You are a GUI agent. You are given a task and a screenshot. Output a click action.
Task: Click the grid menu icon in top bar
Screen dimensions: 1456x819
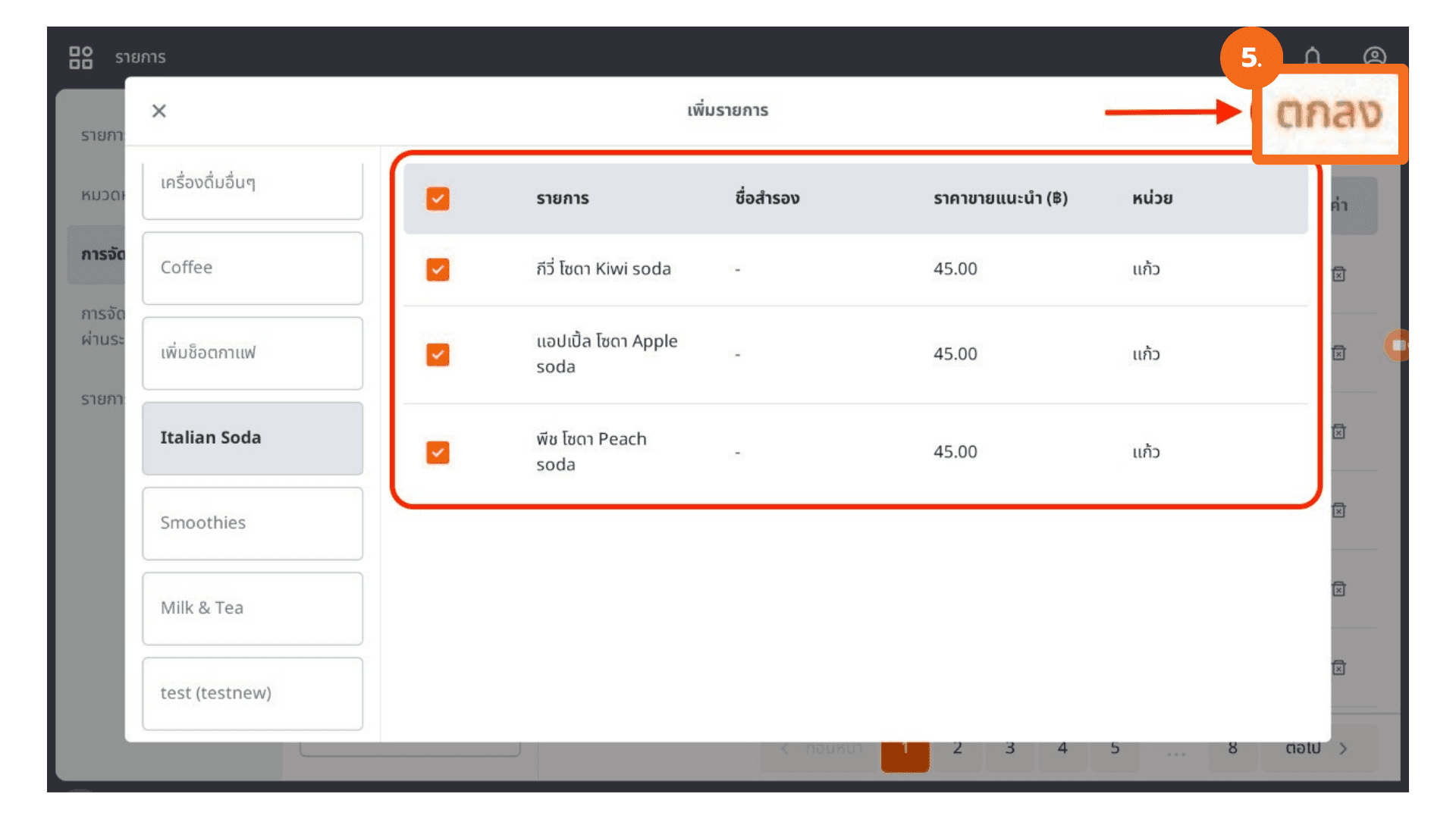coord(80,58)
